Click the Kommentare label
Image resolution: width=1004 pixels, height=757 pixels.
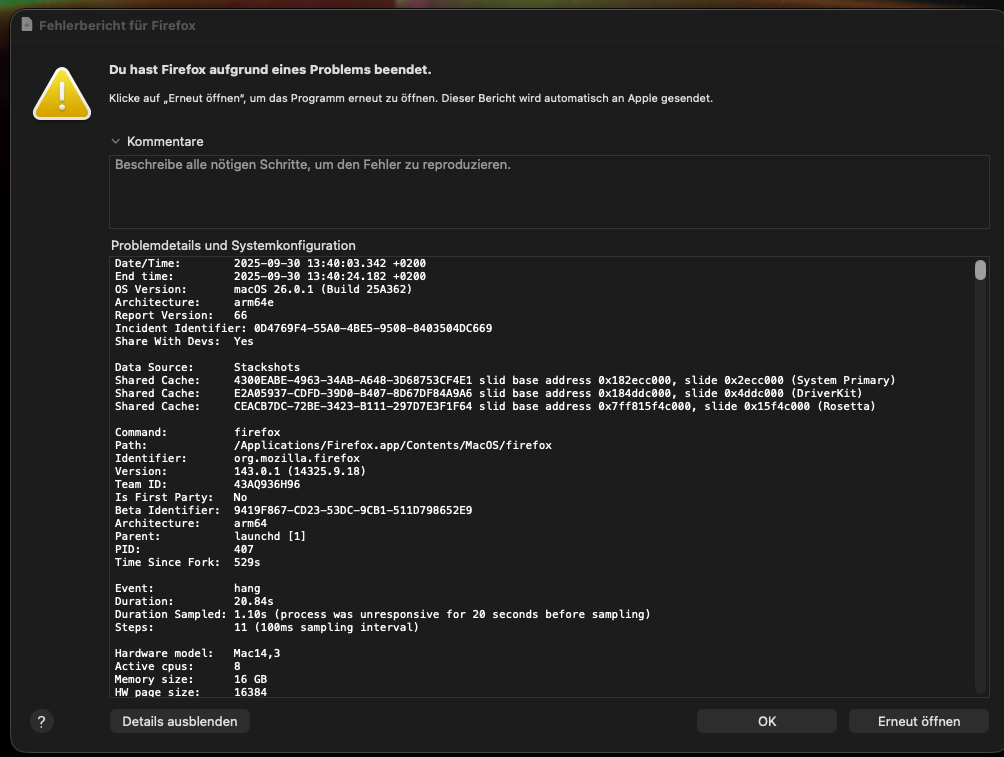click(165, 142)
